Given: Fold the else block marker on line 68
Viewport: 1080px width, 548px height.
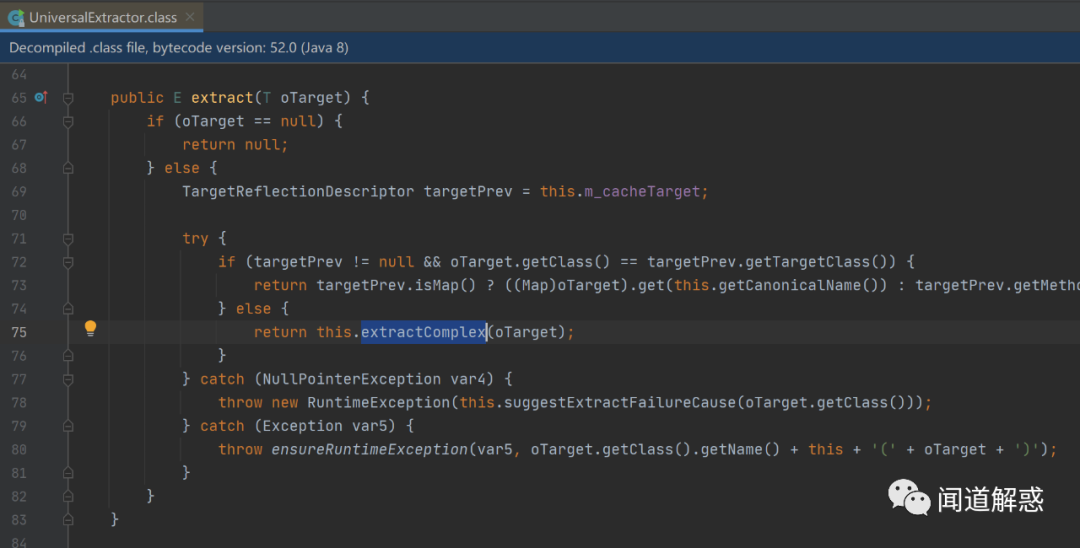Looking at the screenshot, I should click(x=68, y=168).
